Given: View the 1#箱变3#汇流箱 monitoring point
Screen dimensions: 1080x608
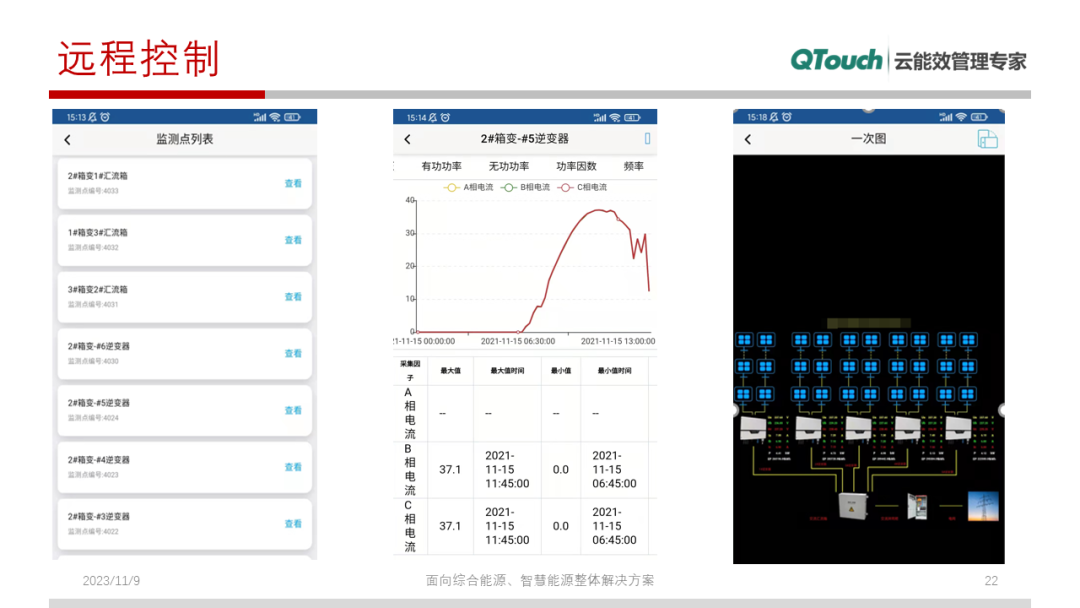Looking at the screenshot, I should point(293,240).
